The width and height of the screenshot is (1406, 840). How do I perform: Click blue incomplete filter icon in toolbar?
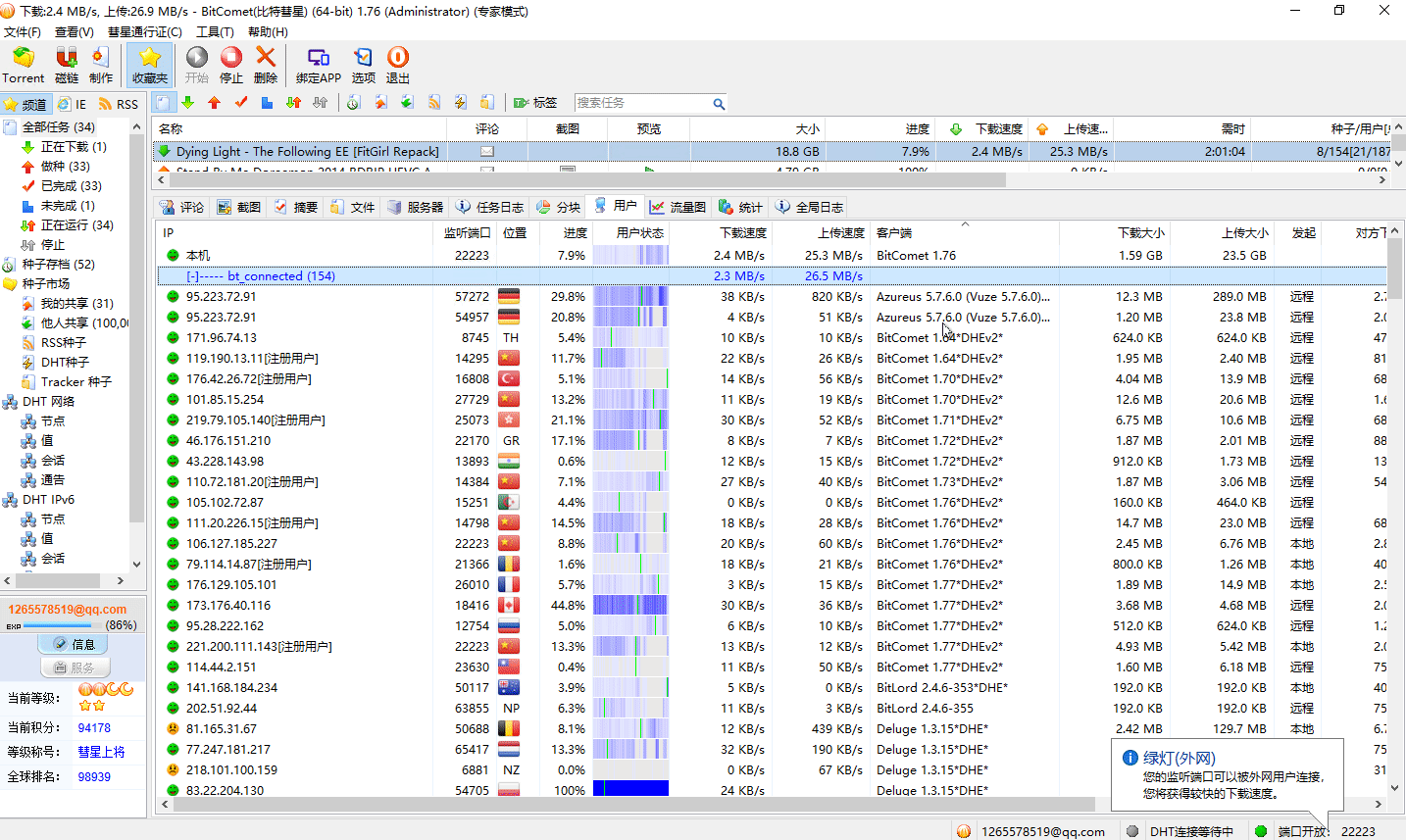(267, 103)
